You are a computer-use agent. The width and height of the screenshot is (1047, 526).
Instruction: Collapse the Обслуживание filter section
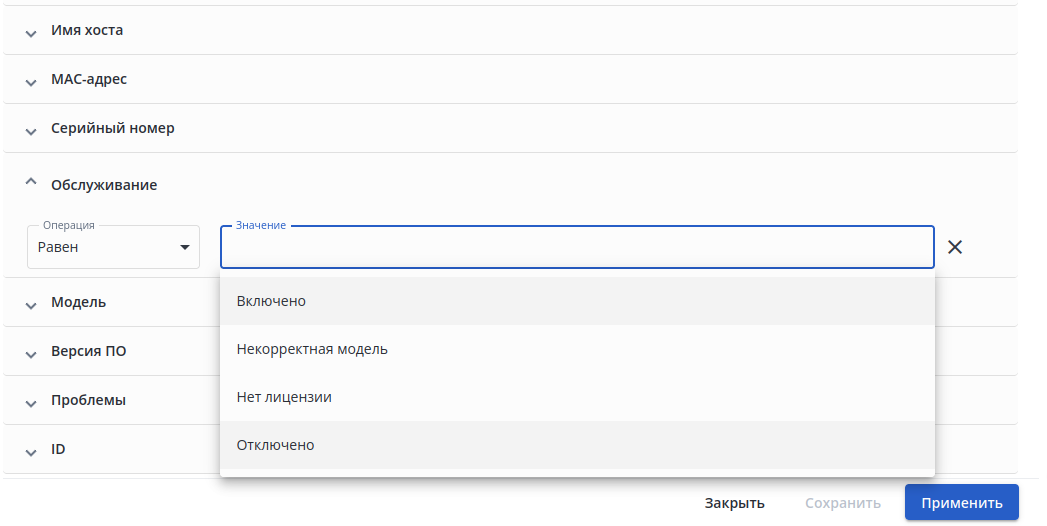coord(31,183)
